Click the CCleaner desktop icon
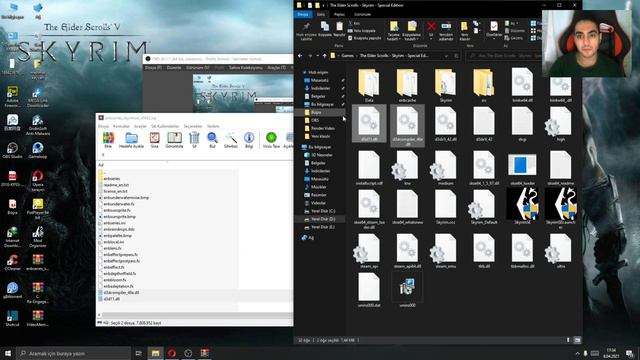 12,262
